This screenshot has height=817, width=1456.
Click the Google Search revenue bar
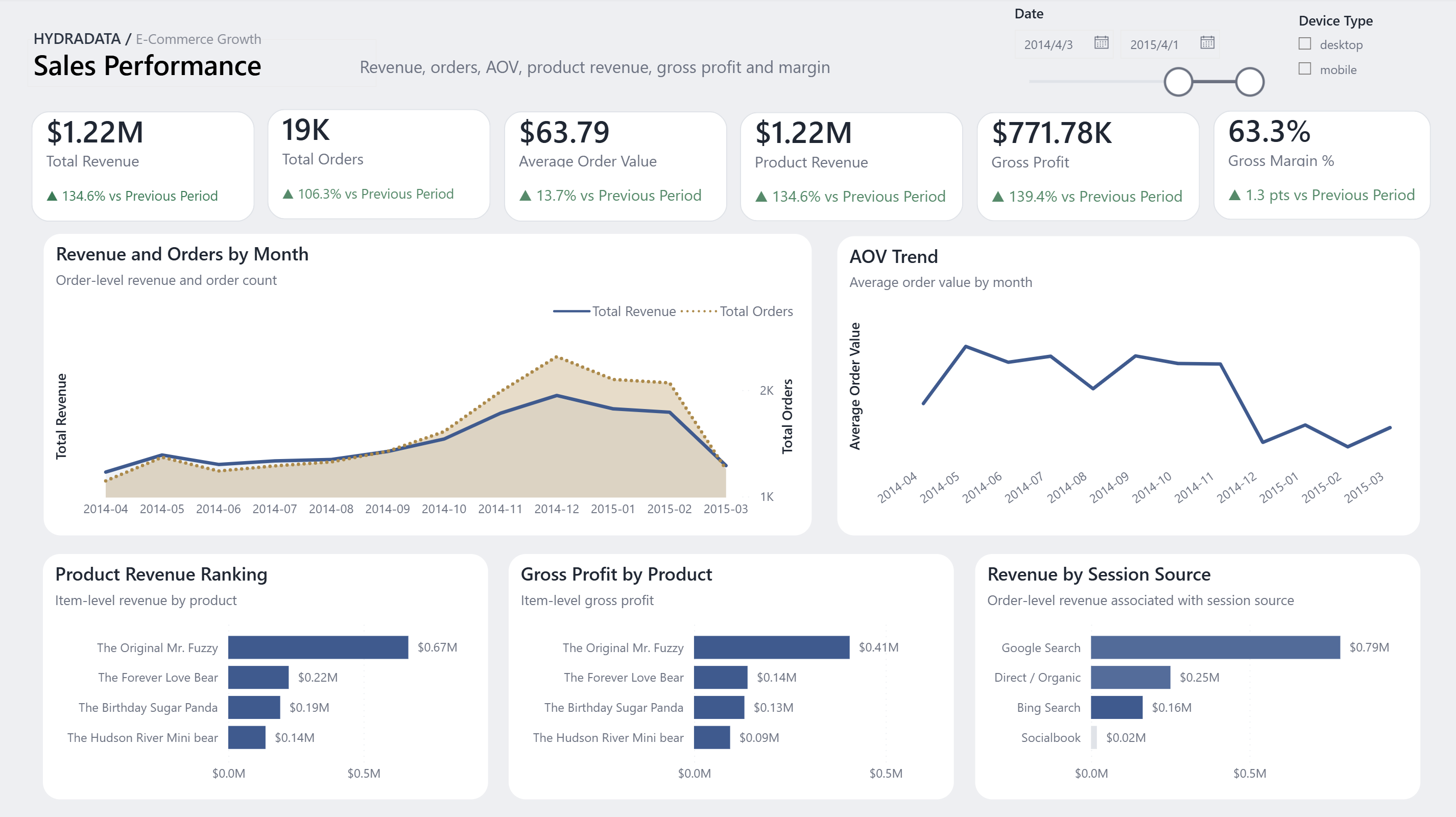1215,647
